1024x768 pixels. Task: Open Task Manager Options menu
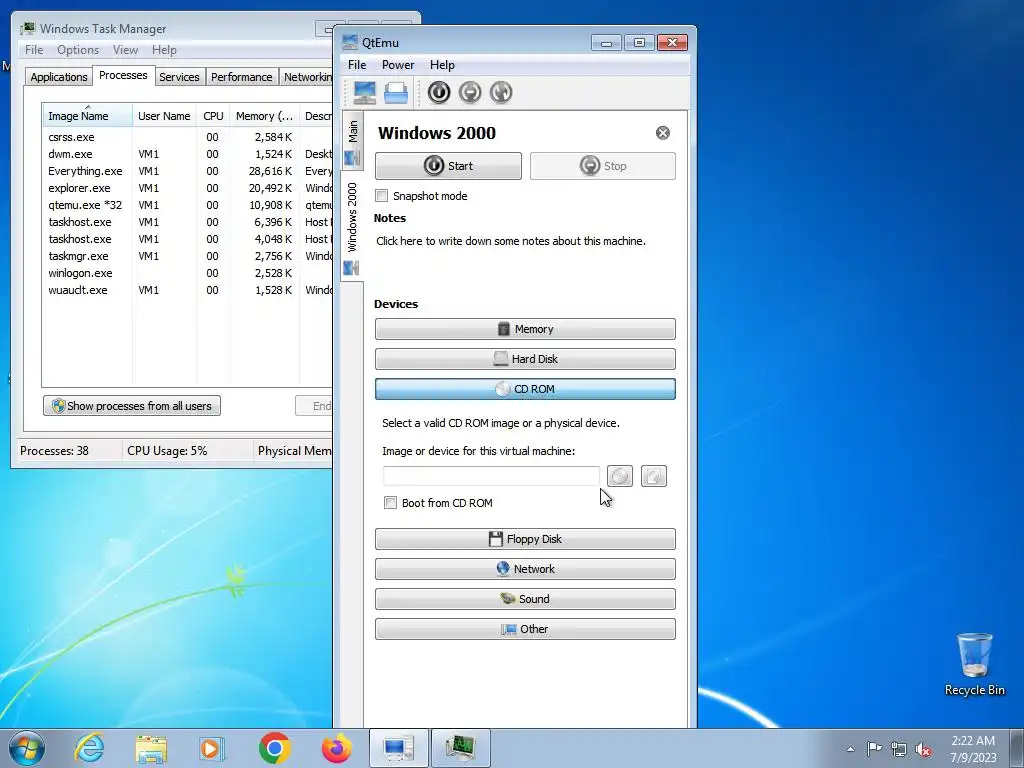(x=78, y=50)
